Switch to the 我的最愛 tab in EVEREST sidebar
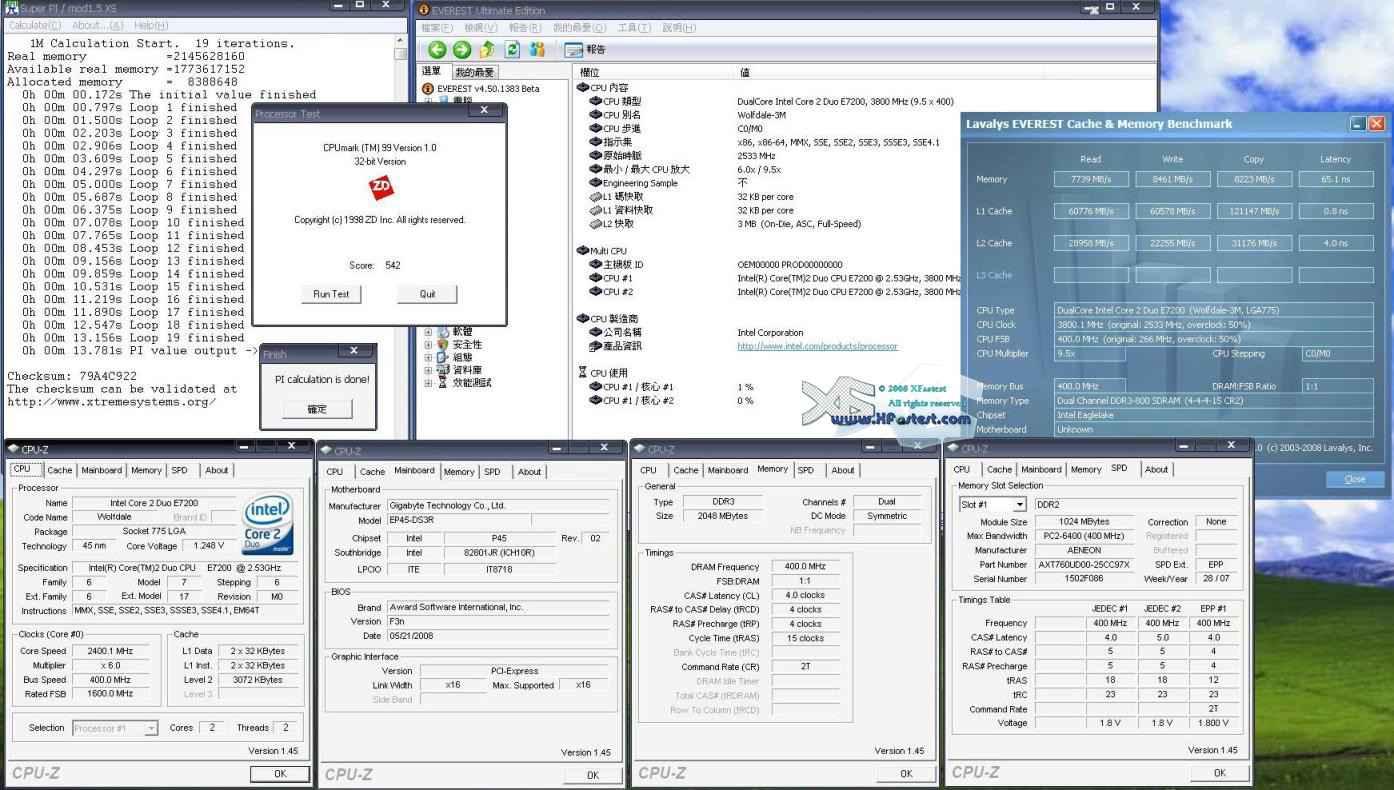Image resolution: width=1394 pixels, height=790 pixels. pos(475,72)
